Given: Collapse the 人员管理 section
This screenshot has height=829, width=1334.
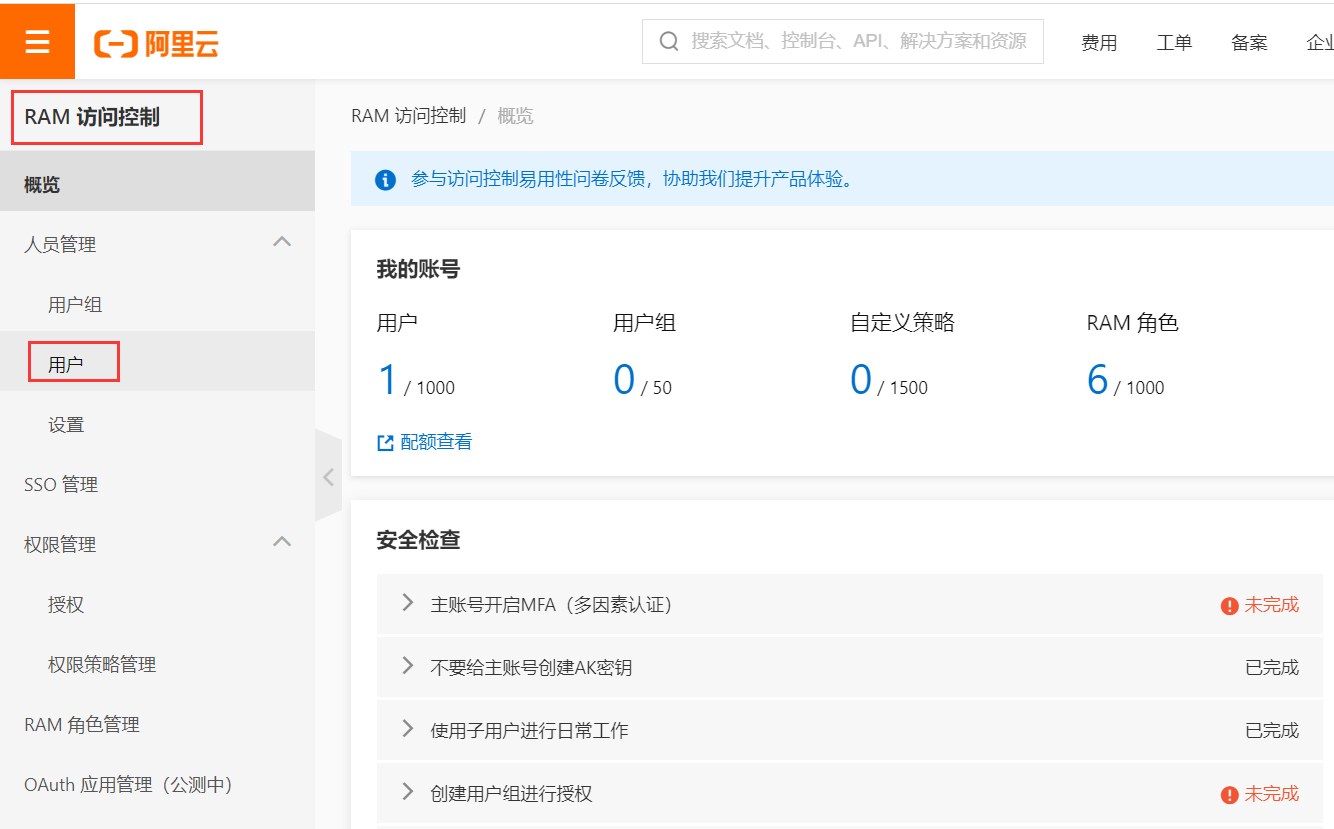Looking at the screenshot, I should (x=282, y=242).
